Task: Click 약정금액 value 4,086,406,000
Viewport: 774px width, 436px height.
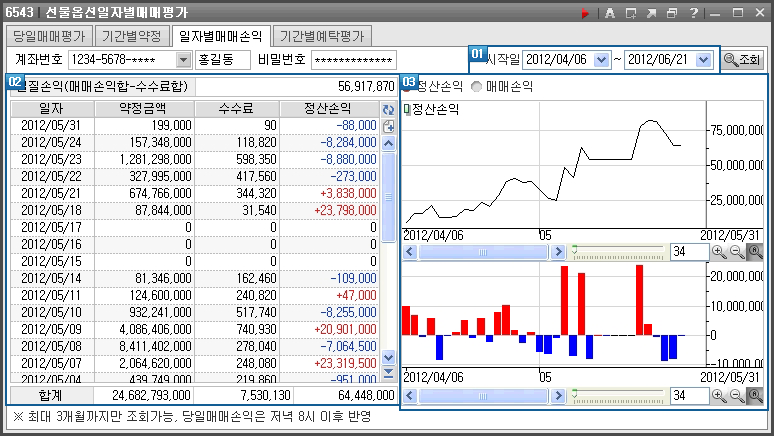Action: pos(155,329)
